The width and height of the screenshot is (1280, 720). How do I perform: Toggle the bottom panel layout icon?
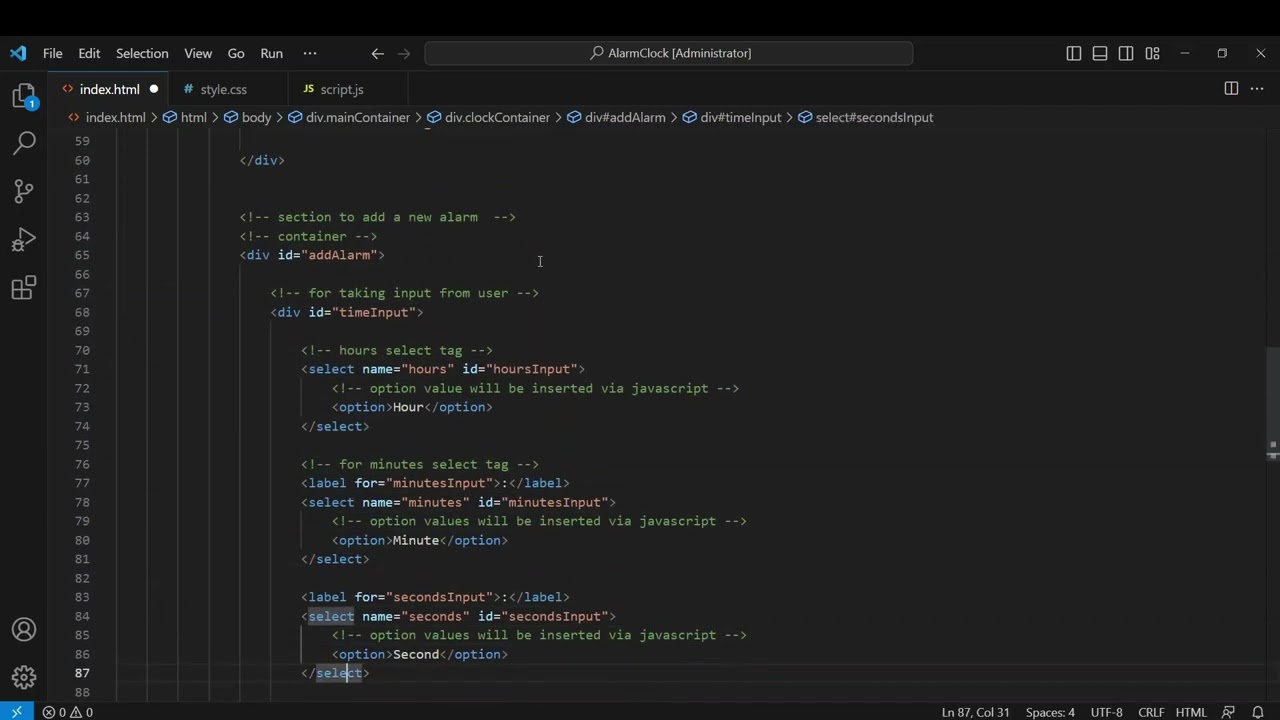(1100, 53)
